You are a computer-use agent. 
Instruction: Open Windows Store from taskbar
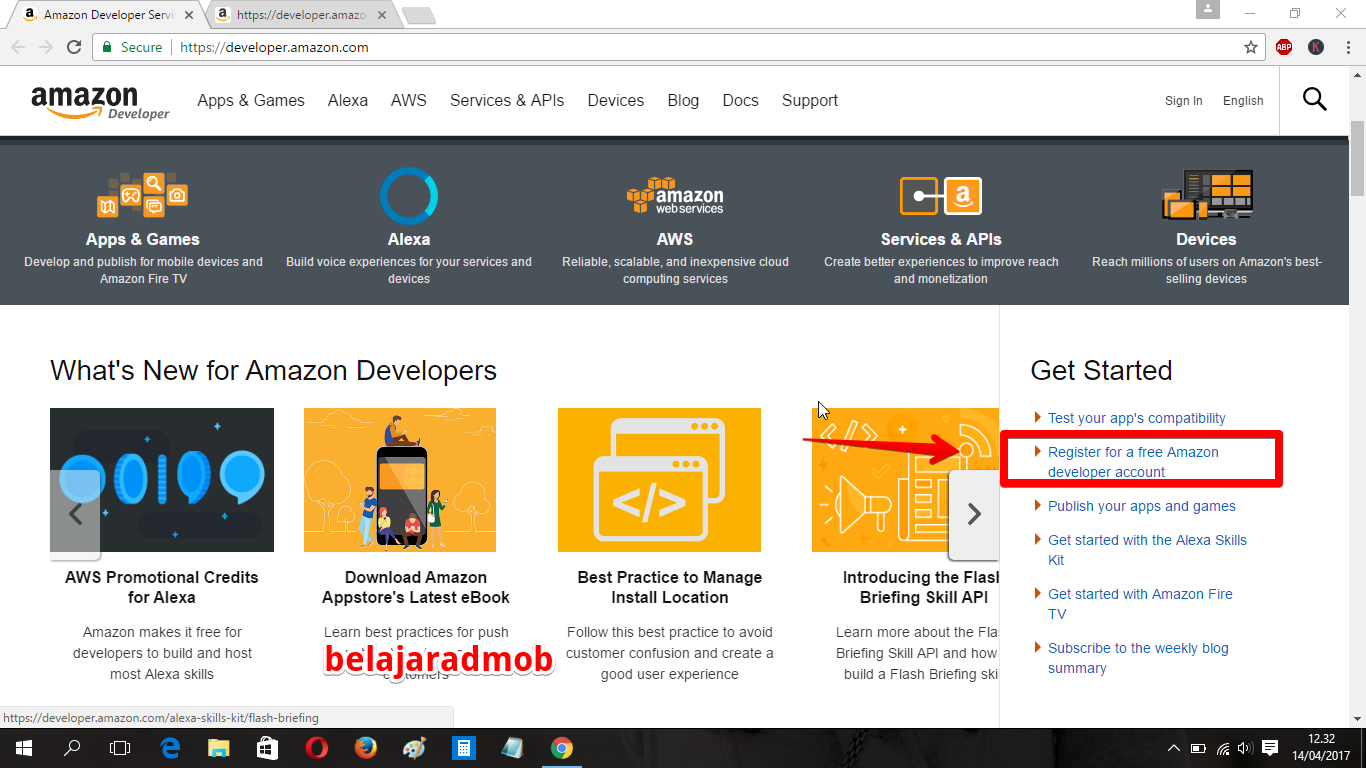point(267,748)
